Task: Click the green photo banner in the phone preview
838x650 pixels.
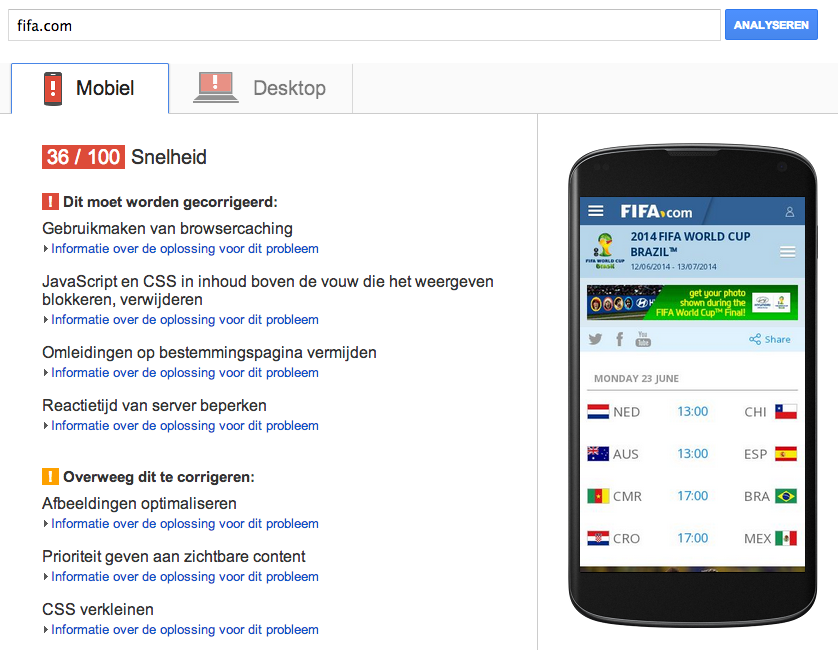Action: pyautogui.click(x=692, y=303)
